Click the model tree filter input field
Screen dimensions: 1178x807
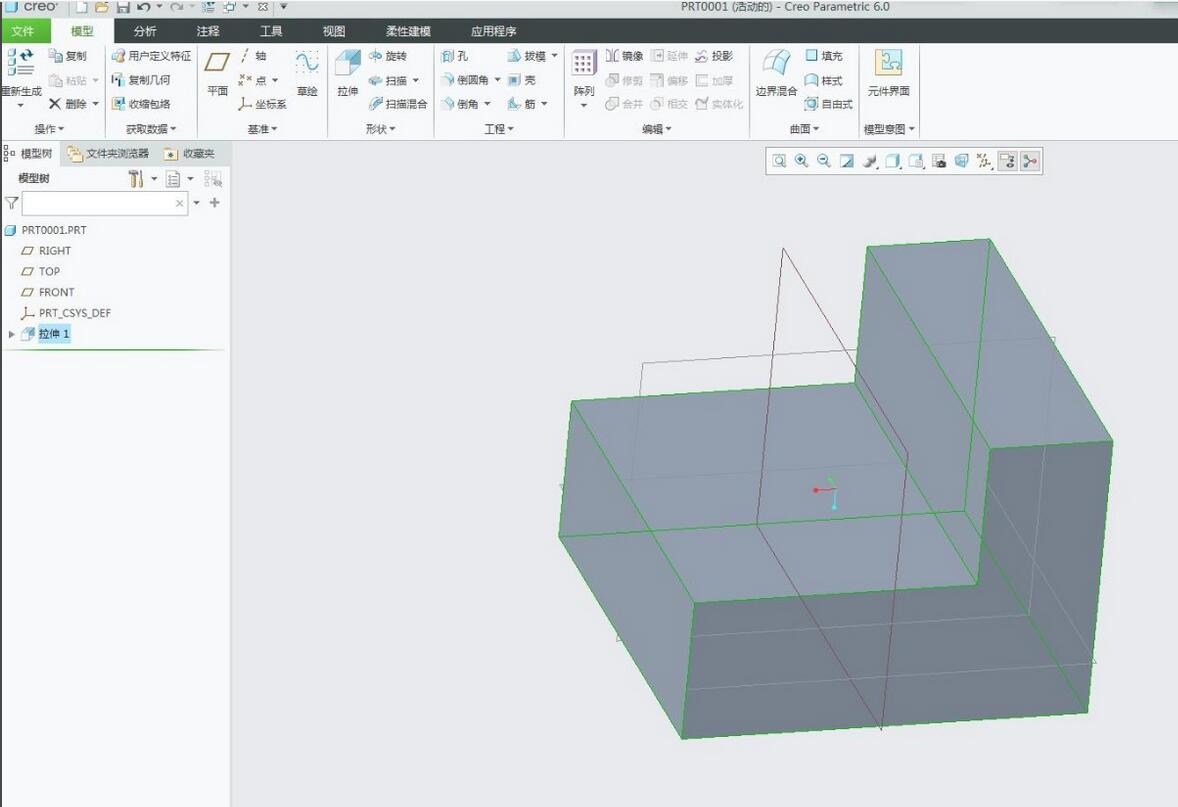point(104,203)
